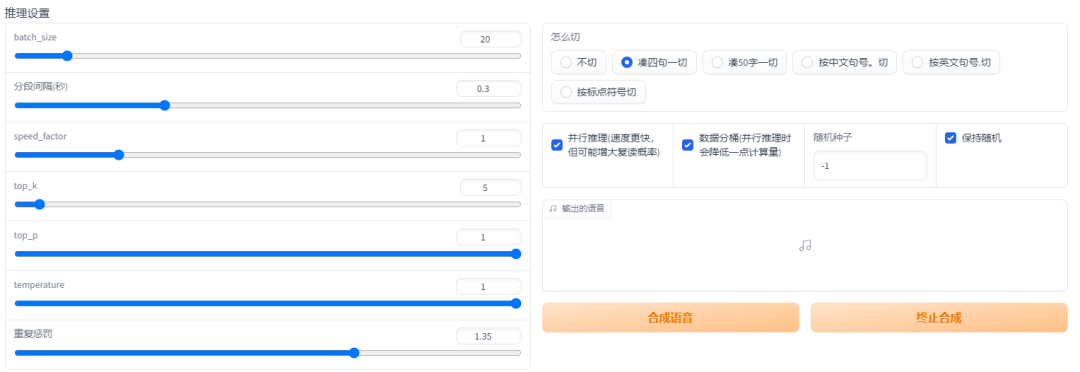
Task: Click the music note icon beside 输出的语音
Action: [552, 209]
